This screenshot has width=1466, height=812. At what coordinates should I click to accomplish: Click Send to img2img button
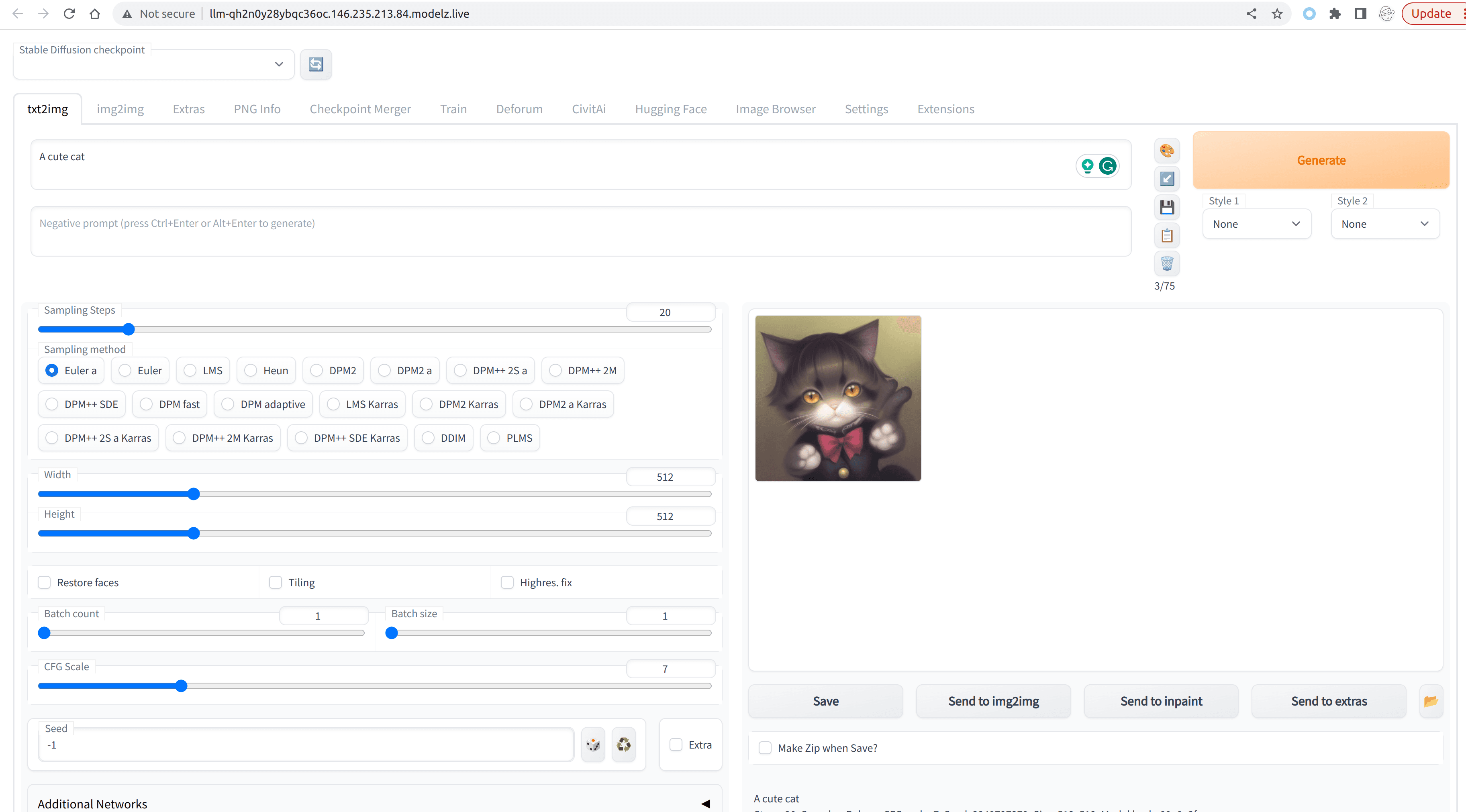coord(993,702)
